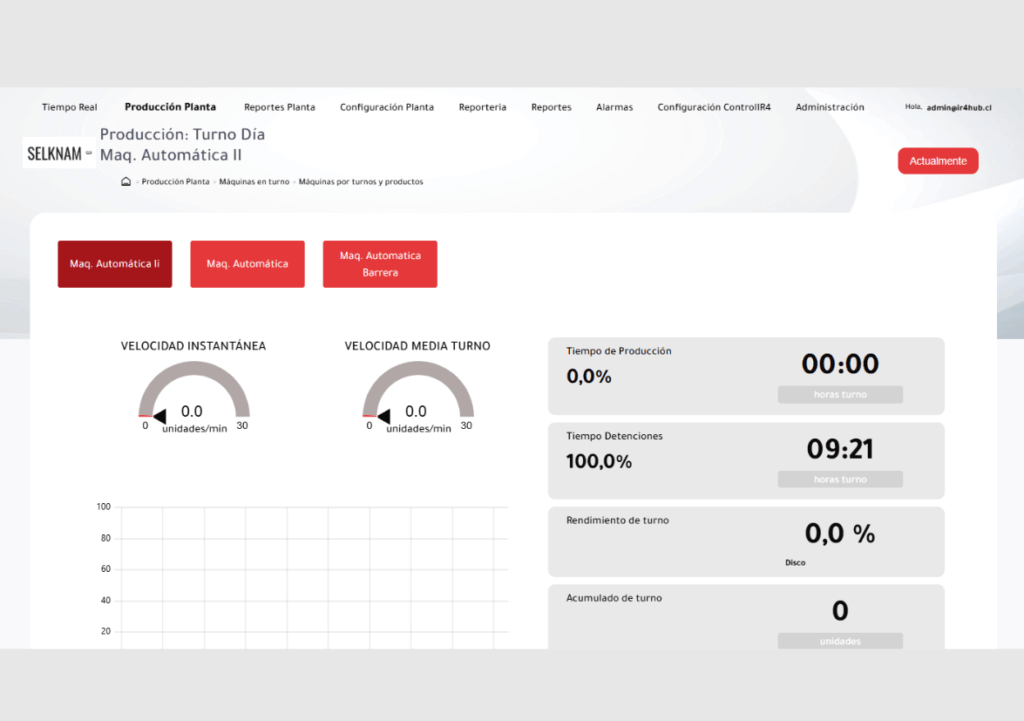The image size is (1024, 721).
Task: Choose Maq. Automatica Barrera machine
Action: click(x=379, y=264)
